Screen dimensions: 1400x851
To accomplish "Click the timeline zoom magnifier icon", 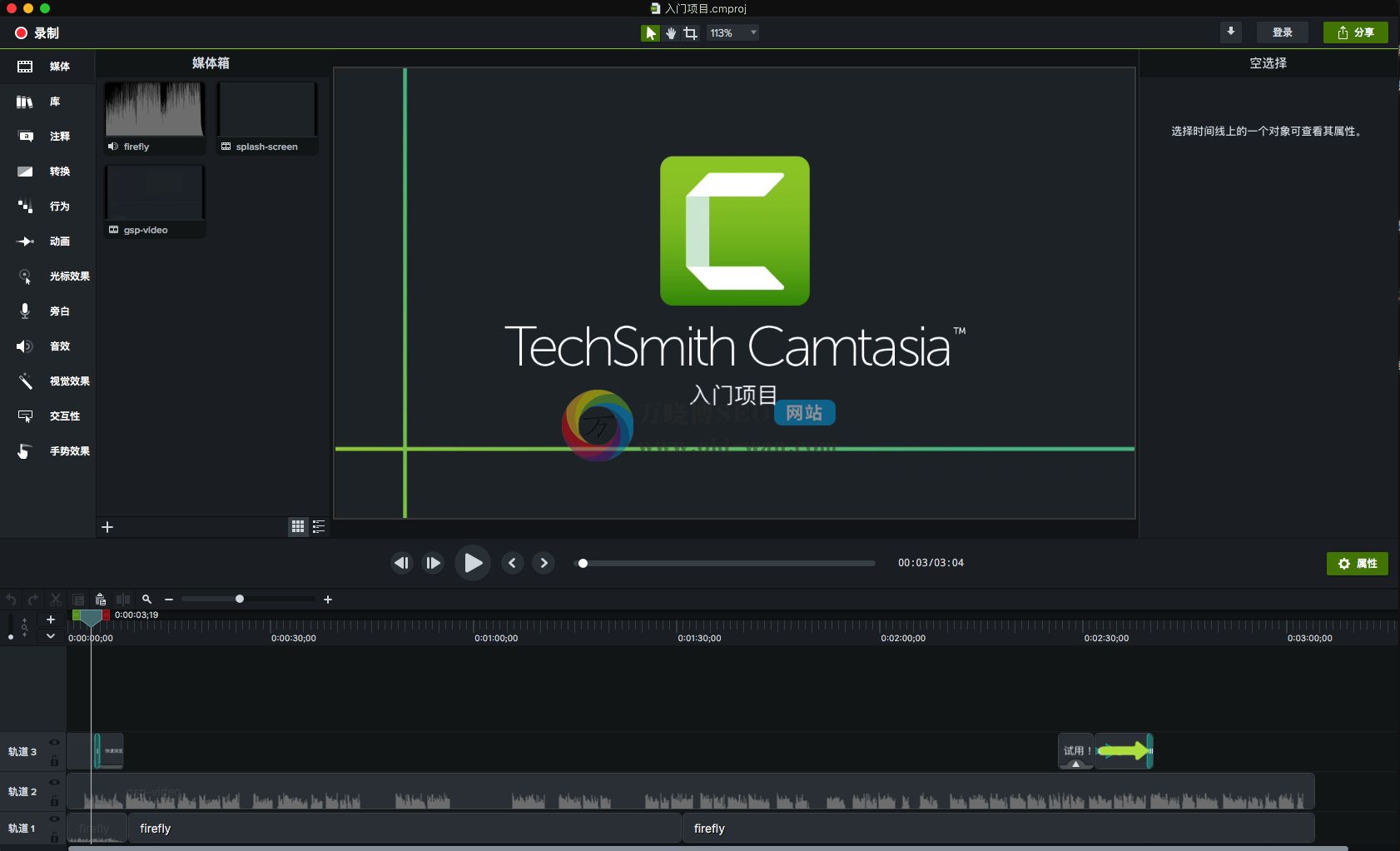I will coord(146,600).
